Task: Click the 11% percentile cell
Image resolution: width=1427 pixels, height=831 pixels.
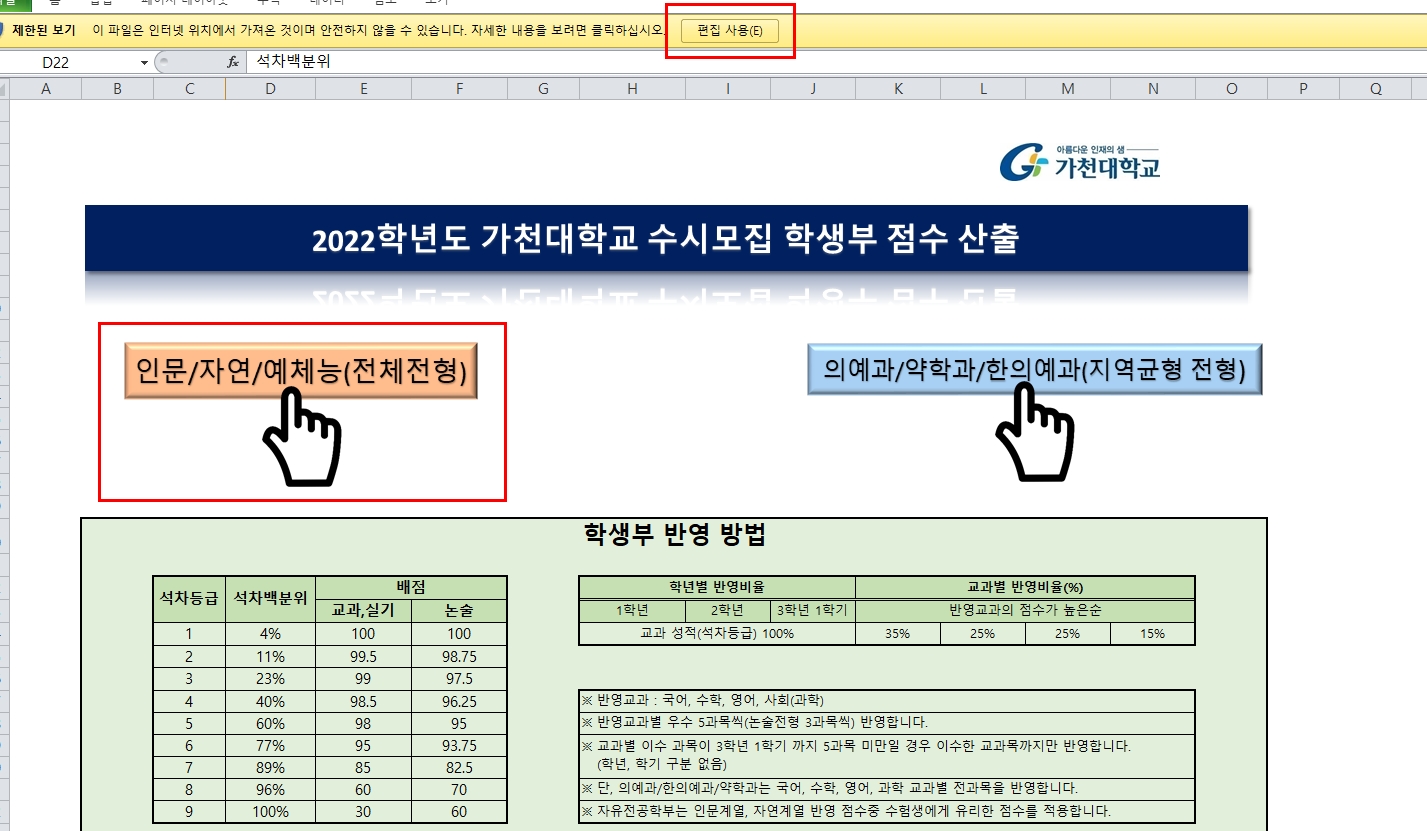Action: pyautogui.click(x=270, y=656)
